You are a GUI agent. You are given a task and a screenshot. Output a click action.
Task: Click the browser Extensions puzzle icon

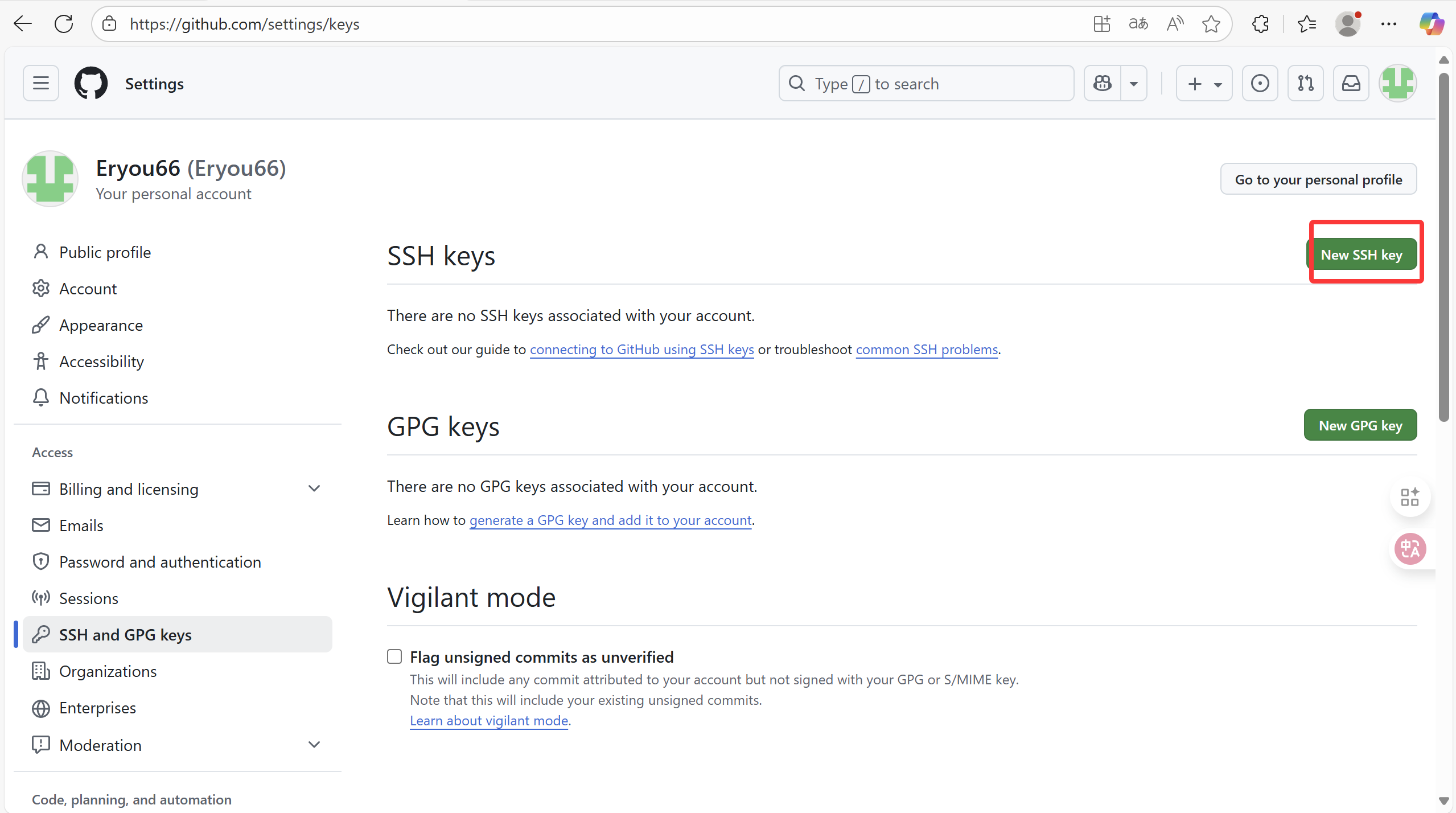[1261, 24]
